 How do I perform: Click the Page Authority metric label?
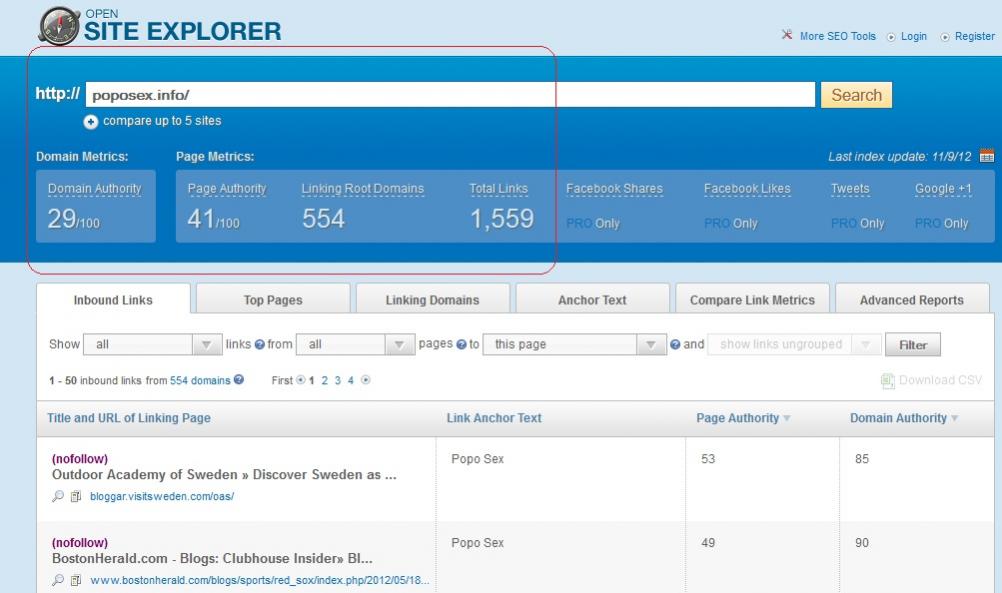point(227,189)
